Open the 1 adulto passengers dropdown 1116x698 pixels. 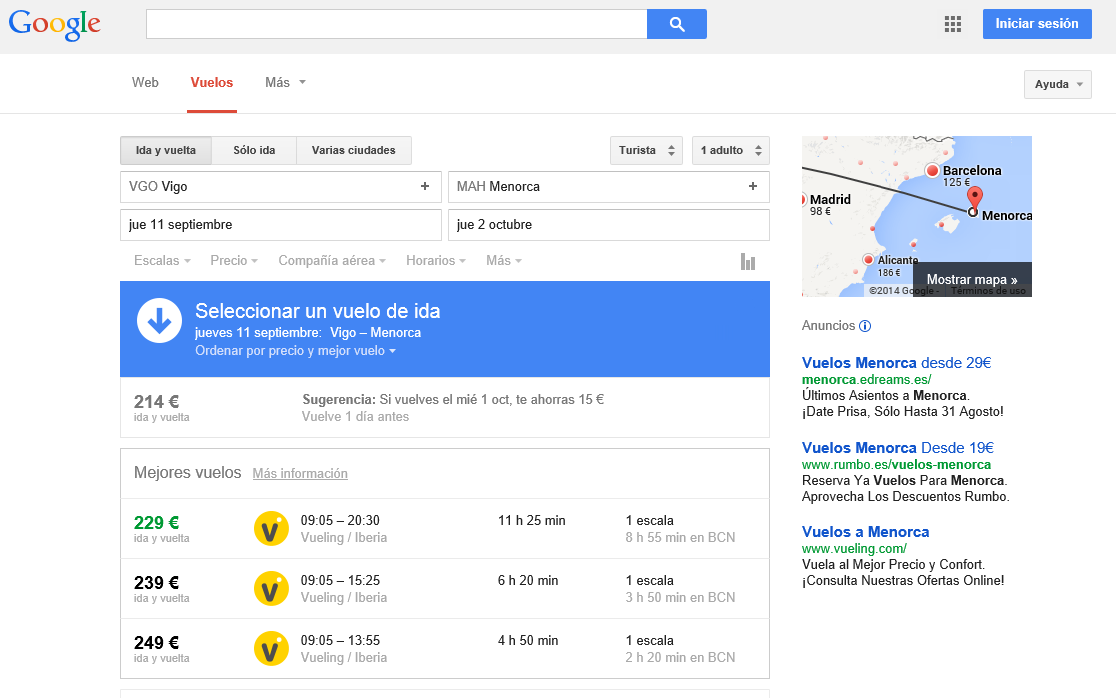click(x=731, y=150)
